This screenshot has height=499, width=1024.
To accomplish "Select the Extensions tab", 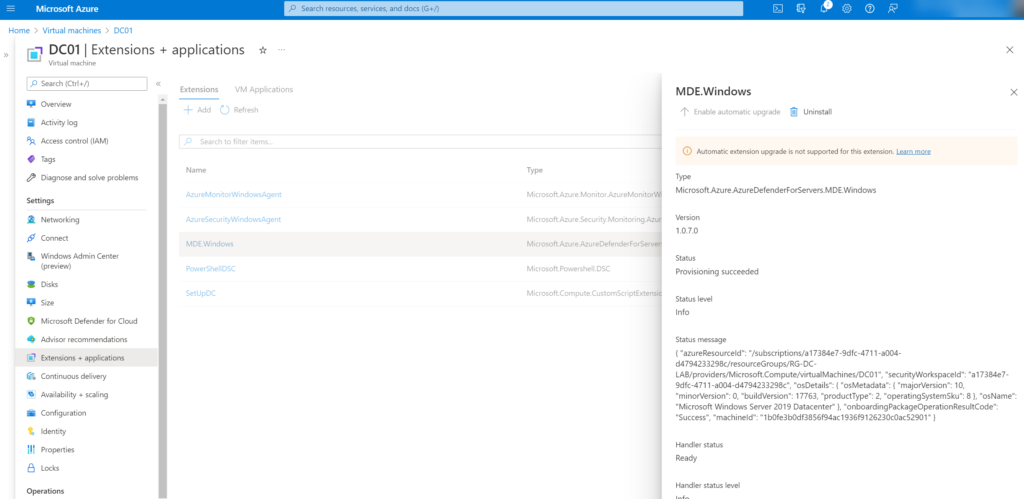I will 199,89.
